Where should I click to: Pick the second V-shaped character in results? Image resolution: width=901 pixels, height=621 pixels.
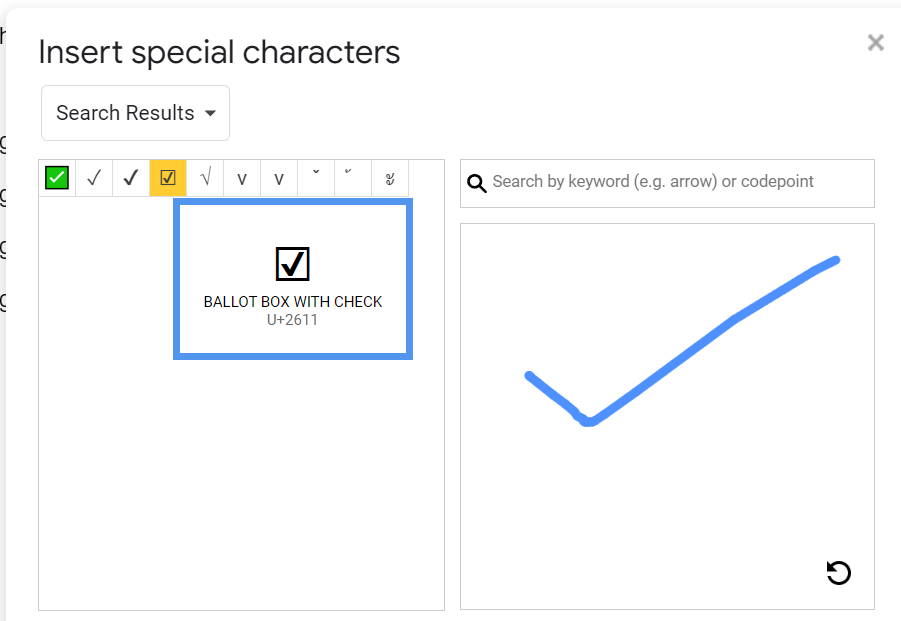279,178
